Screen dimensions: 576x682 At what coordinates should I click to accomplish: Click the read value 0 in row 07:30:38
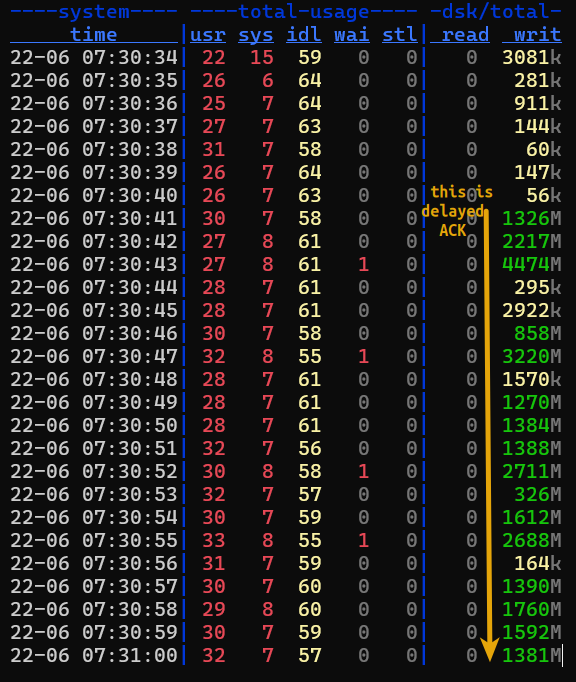pos(472,150)
